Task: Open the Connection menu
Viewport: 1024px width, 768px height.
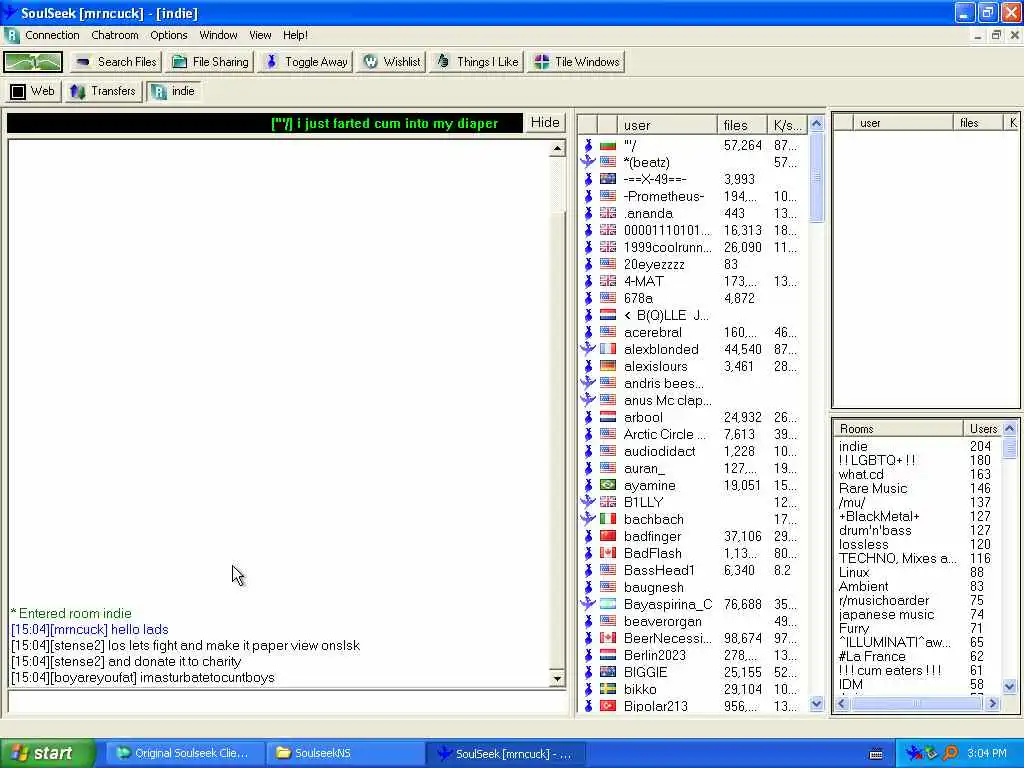Action: pyautogui.click(x=52, y=35)
